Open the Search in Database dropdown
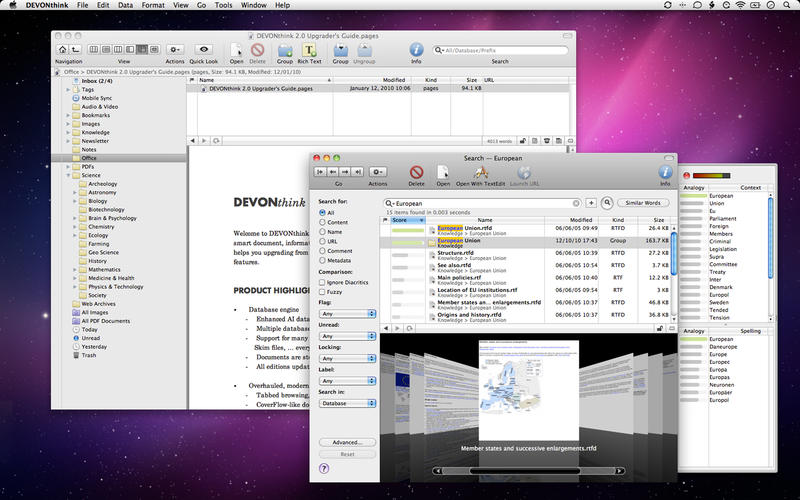Viewport: 800px width, 500px height. tap(347, 403)
